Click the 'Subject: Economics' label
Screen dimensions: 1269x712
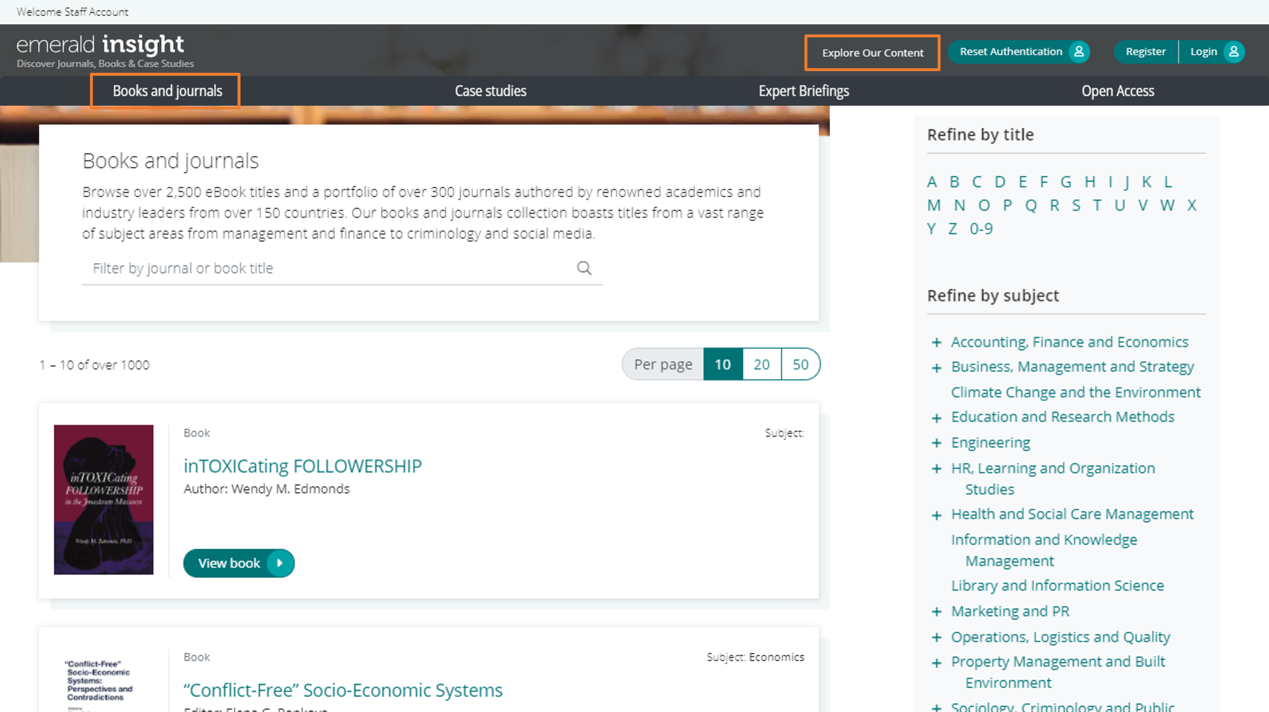[x=755, y=657]
